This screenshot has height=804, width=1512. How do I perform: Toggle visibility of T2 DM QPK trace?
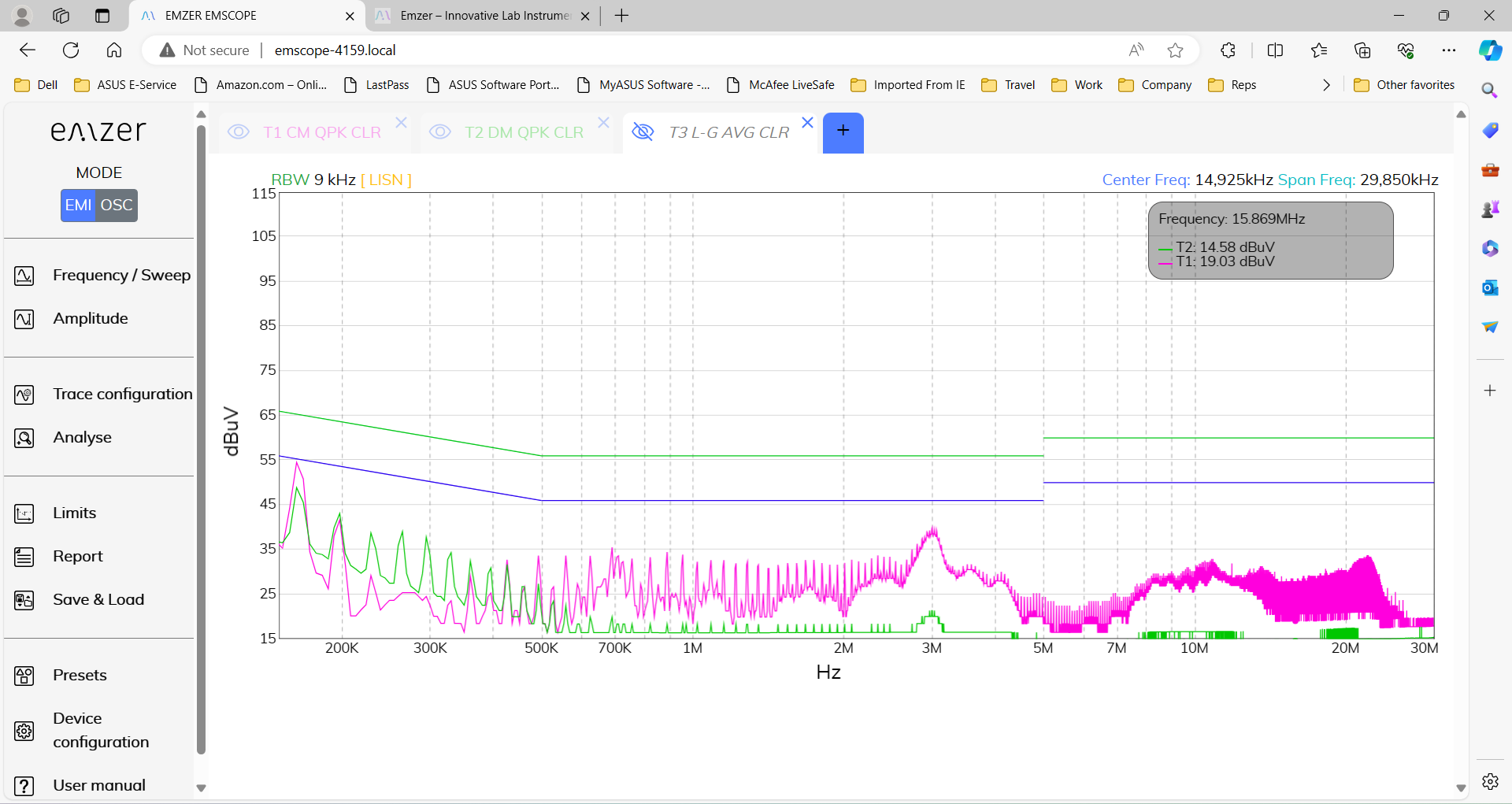440,132
